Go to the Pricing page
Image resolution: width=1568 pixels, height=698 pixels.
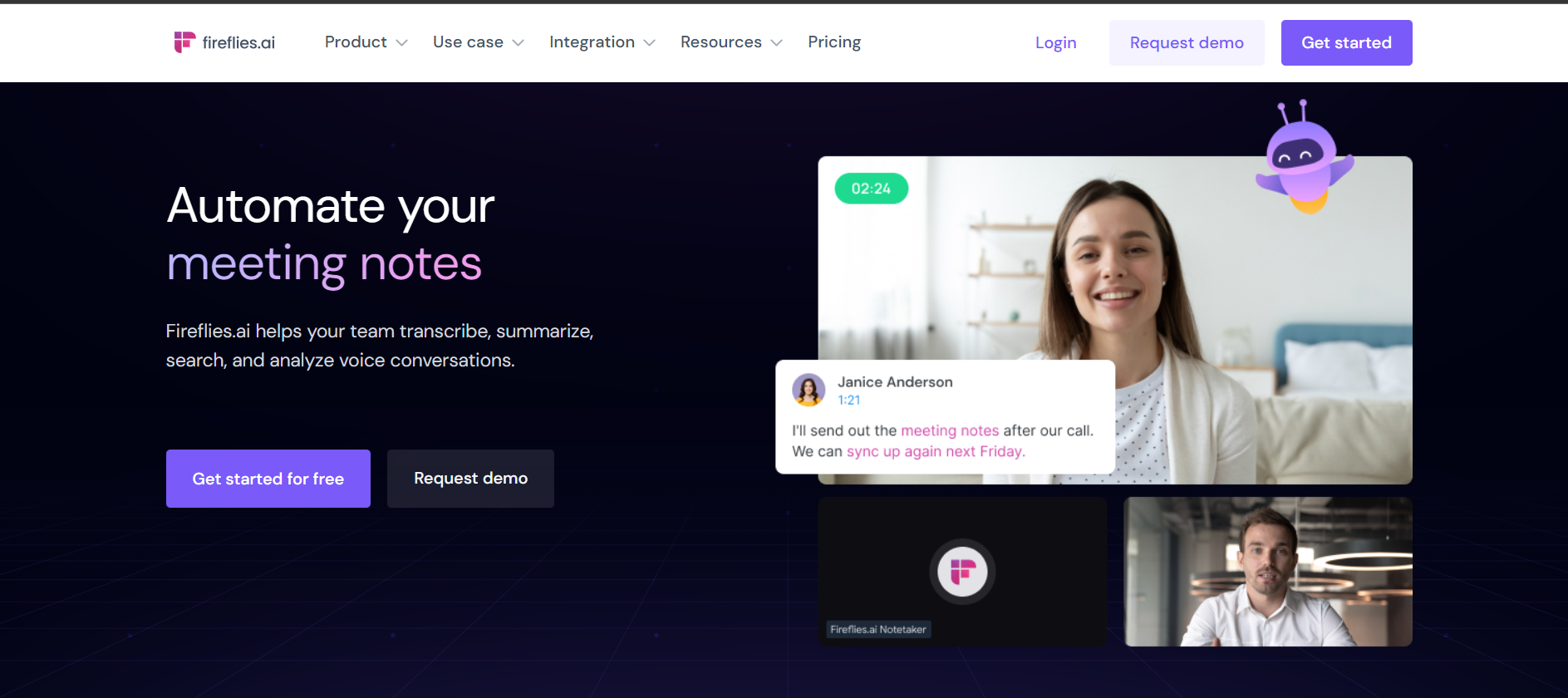[x=834, y=42]
